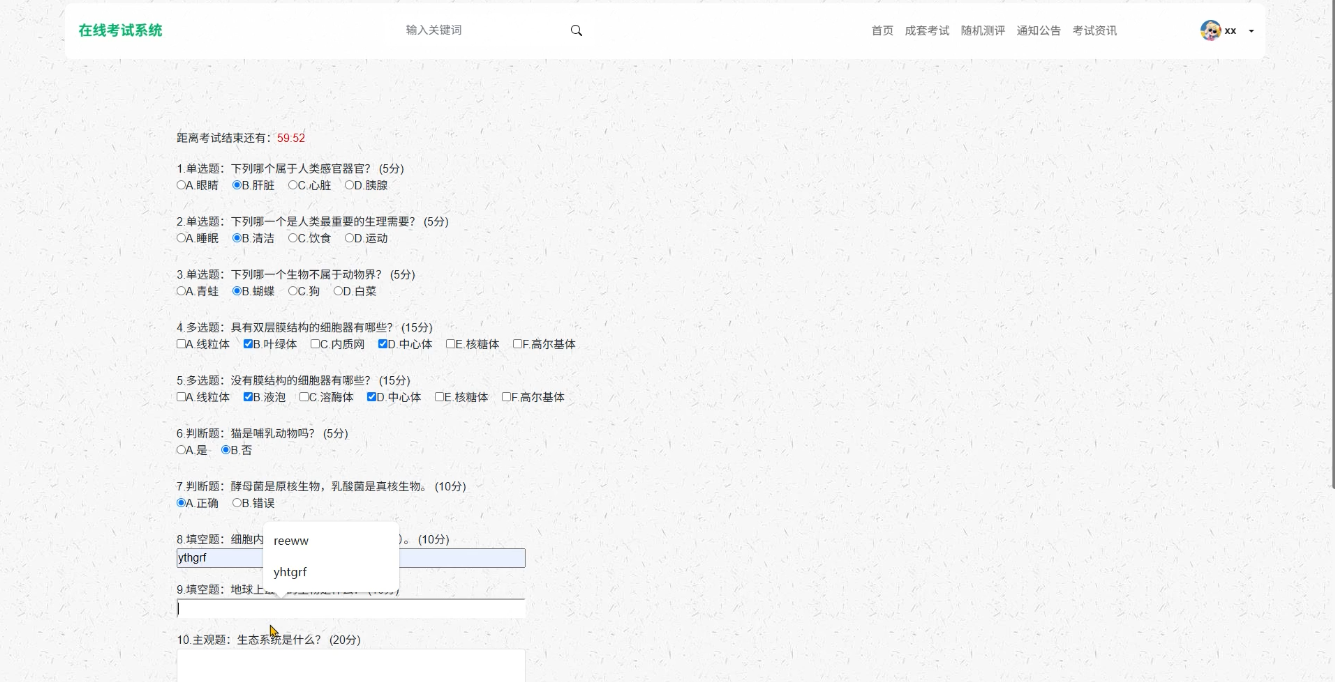1335x682 pixels.
Task: Uncheck D.中心体 in question 4
Action: pos(383,344)
